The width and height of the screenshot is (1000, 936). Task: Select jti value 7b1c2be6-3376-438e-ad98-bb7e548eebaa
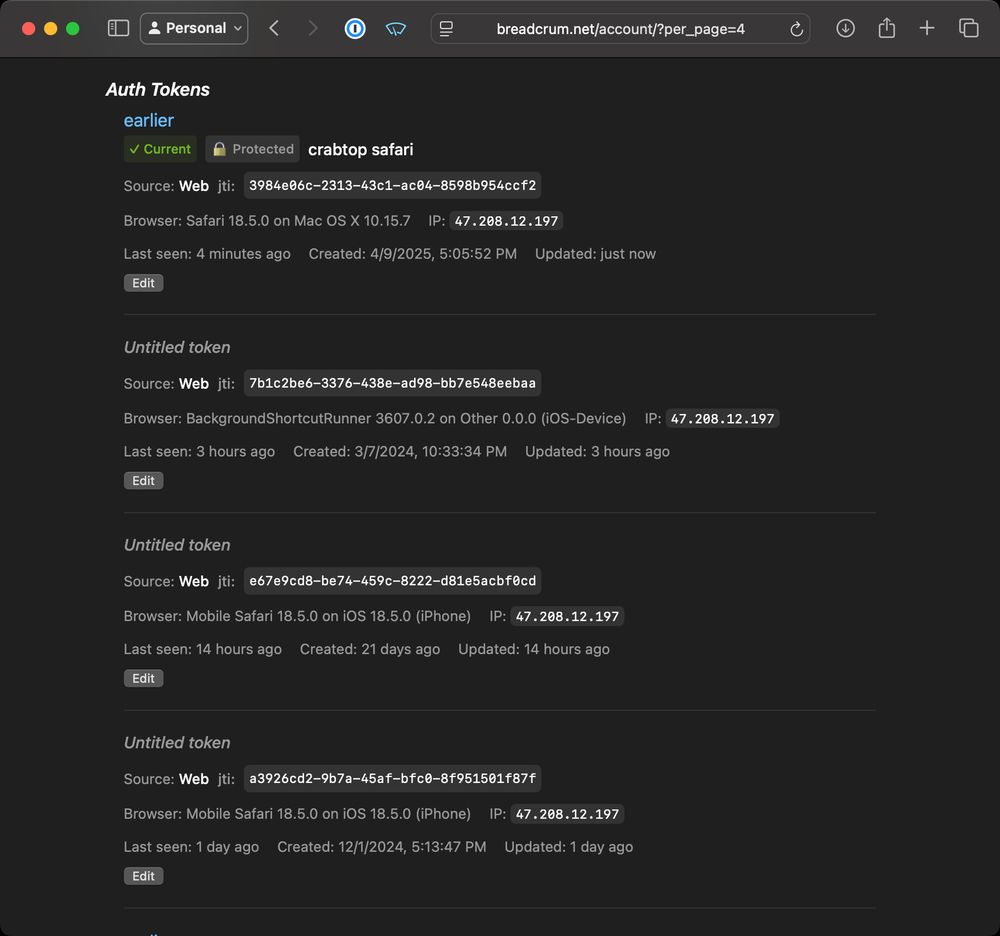392,383
